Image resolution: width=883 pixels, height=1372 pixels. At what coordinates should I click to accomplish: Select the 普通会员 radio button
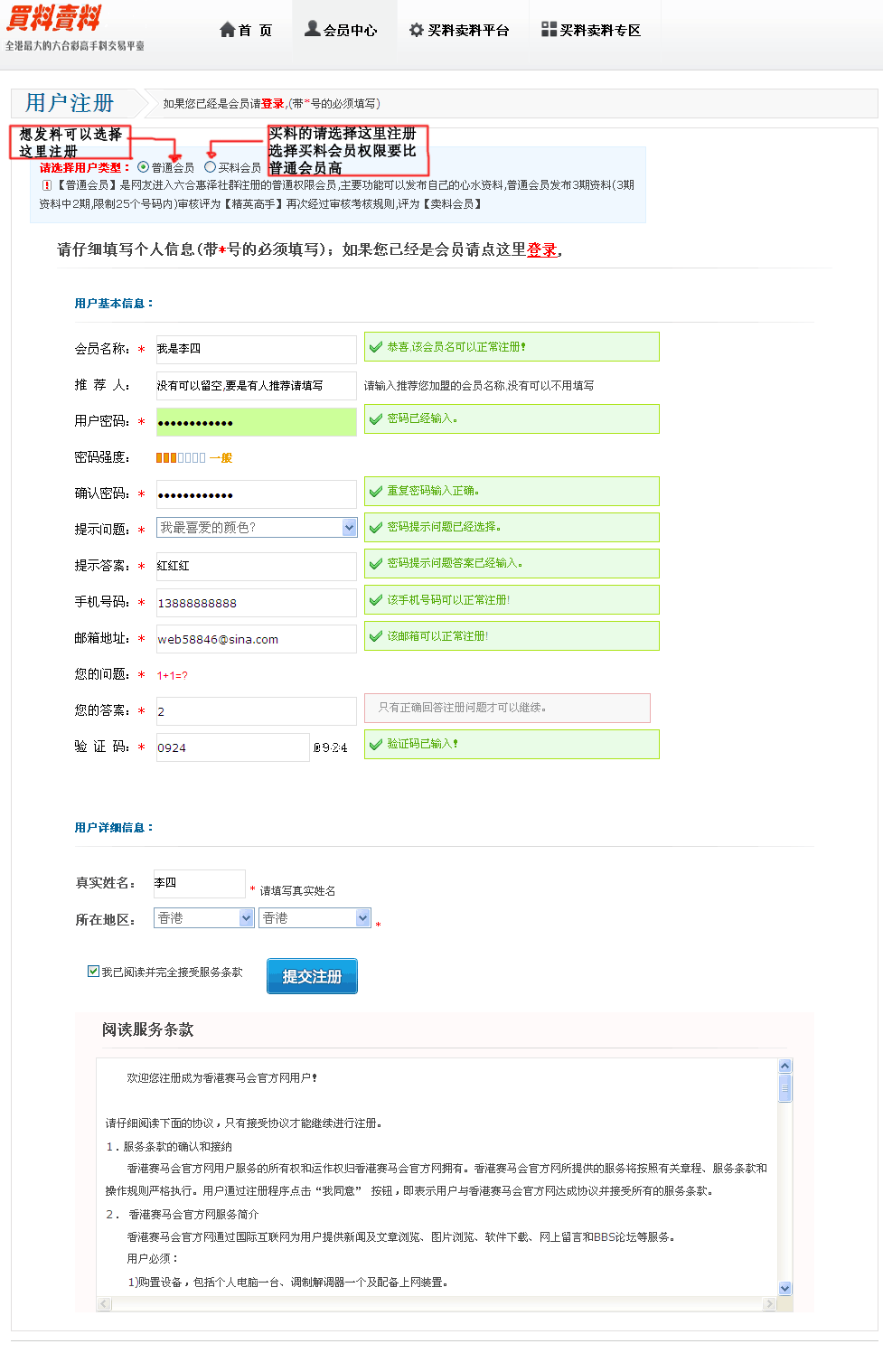144,167
